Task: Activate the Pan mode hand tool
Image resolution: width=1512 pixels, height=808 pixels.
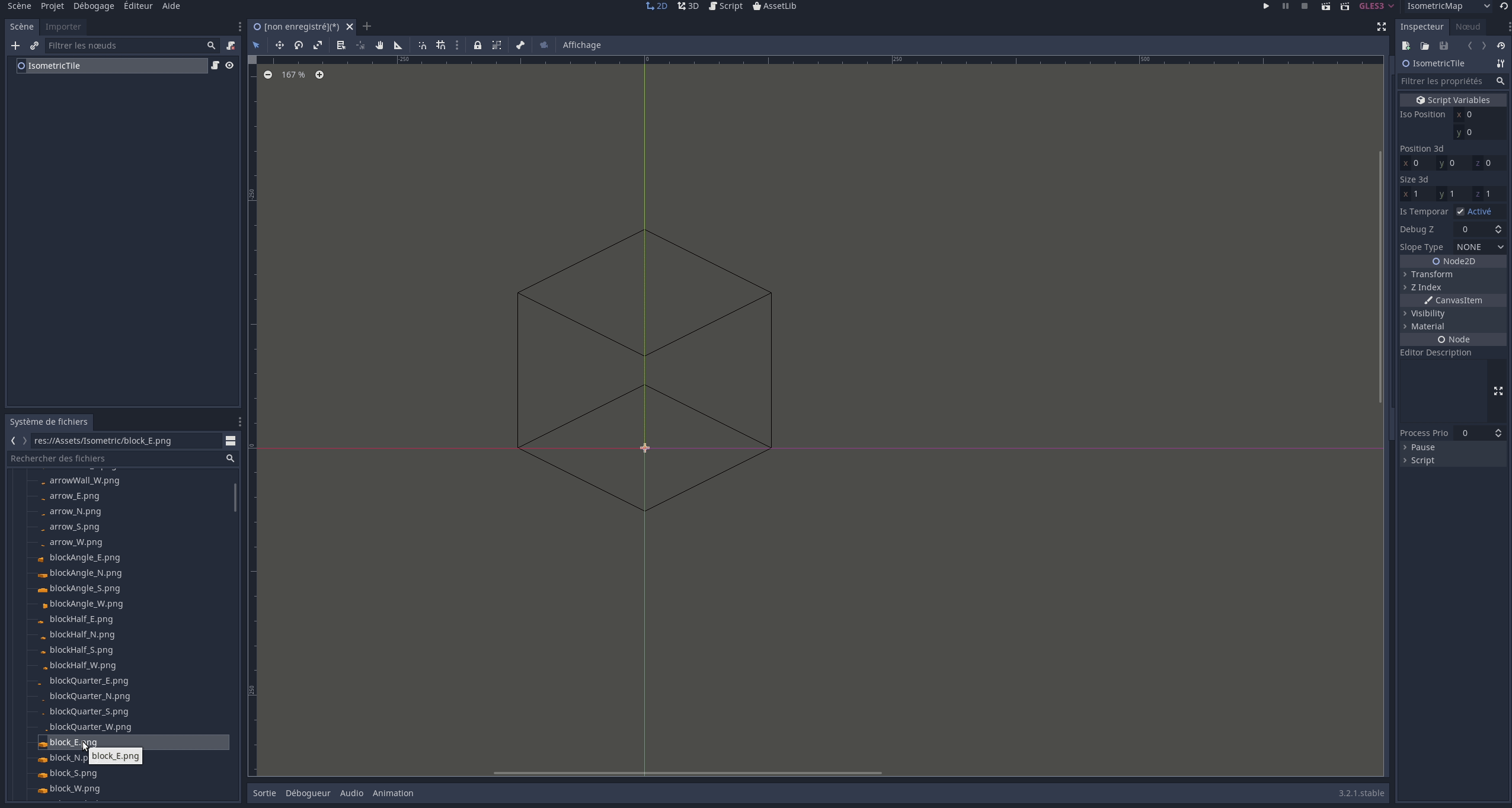Action: [379, 45]
